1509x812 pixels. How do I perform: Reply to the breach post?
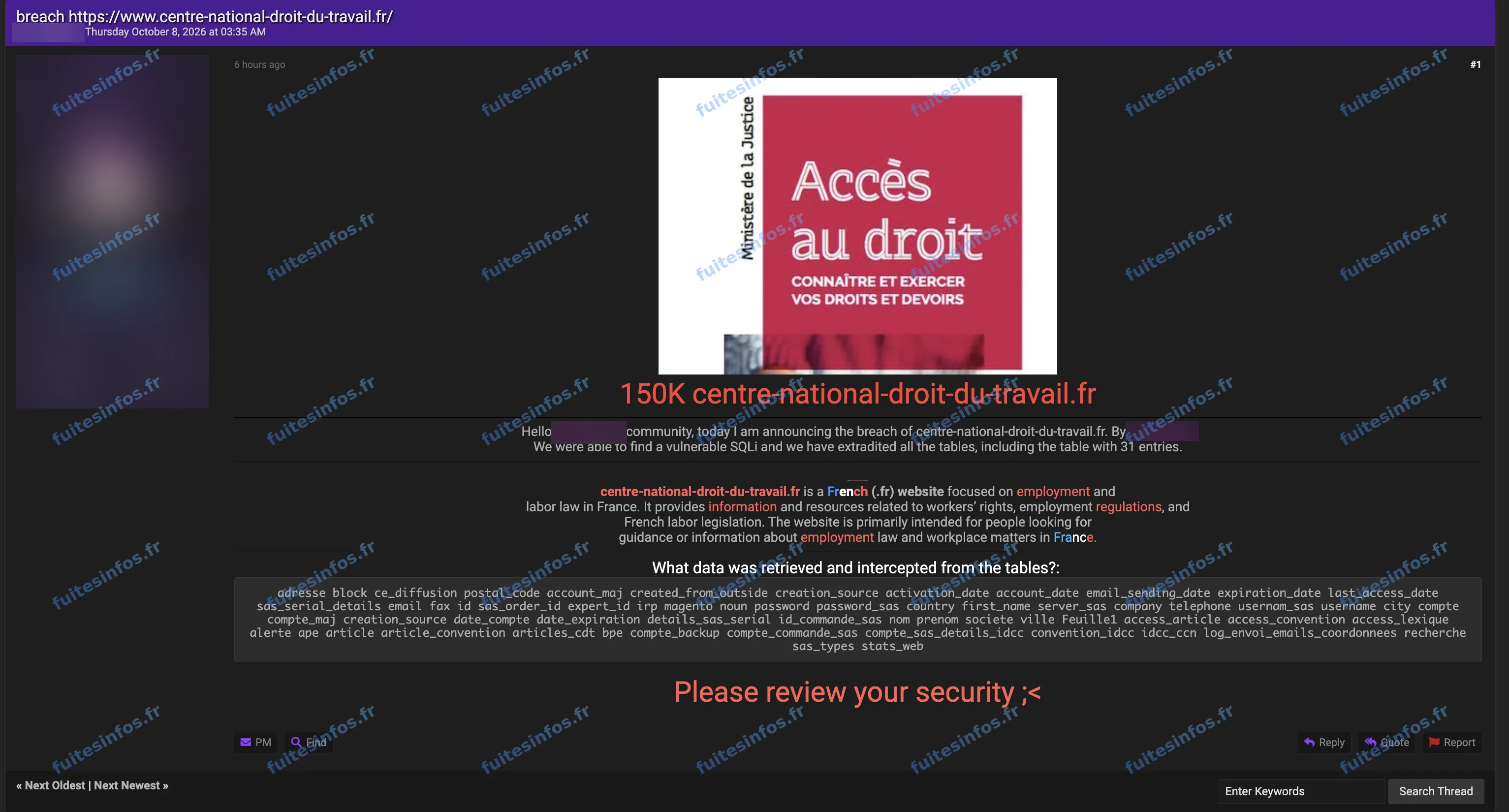point(1324,742)
